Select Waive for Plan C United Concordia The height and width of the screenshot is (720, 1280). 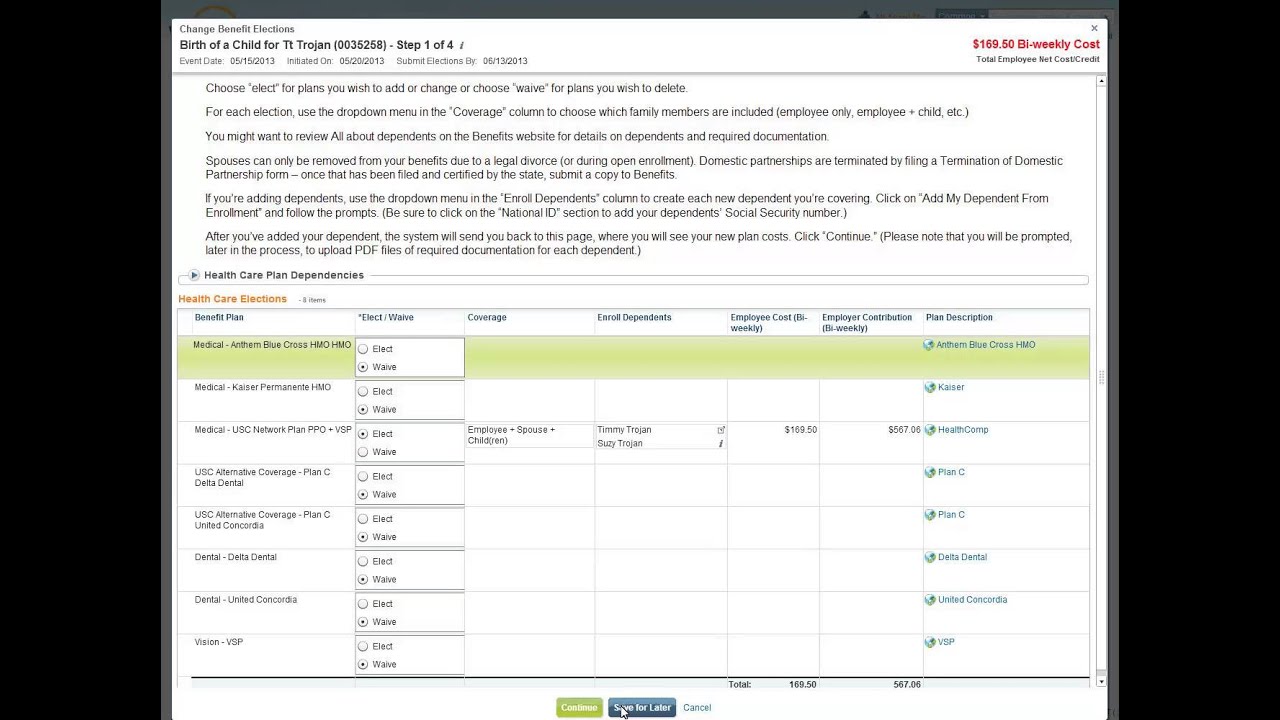pos(363,537)
